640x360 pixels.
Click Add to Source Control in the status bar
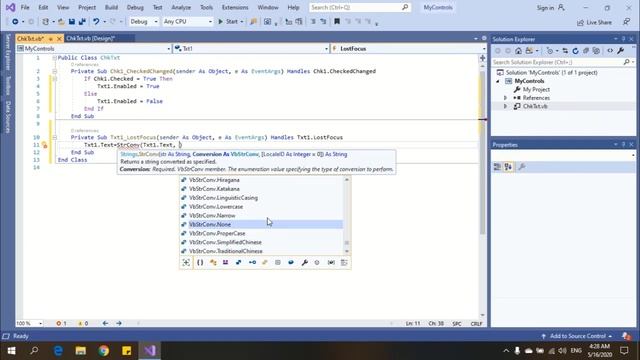point(577,336)
